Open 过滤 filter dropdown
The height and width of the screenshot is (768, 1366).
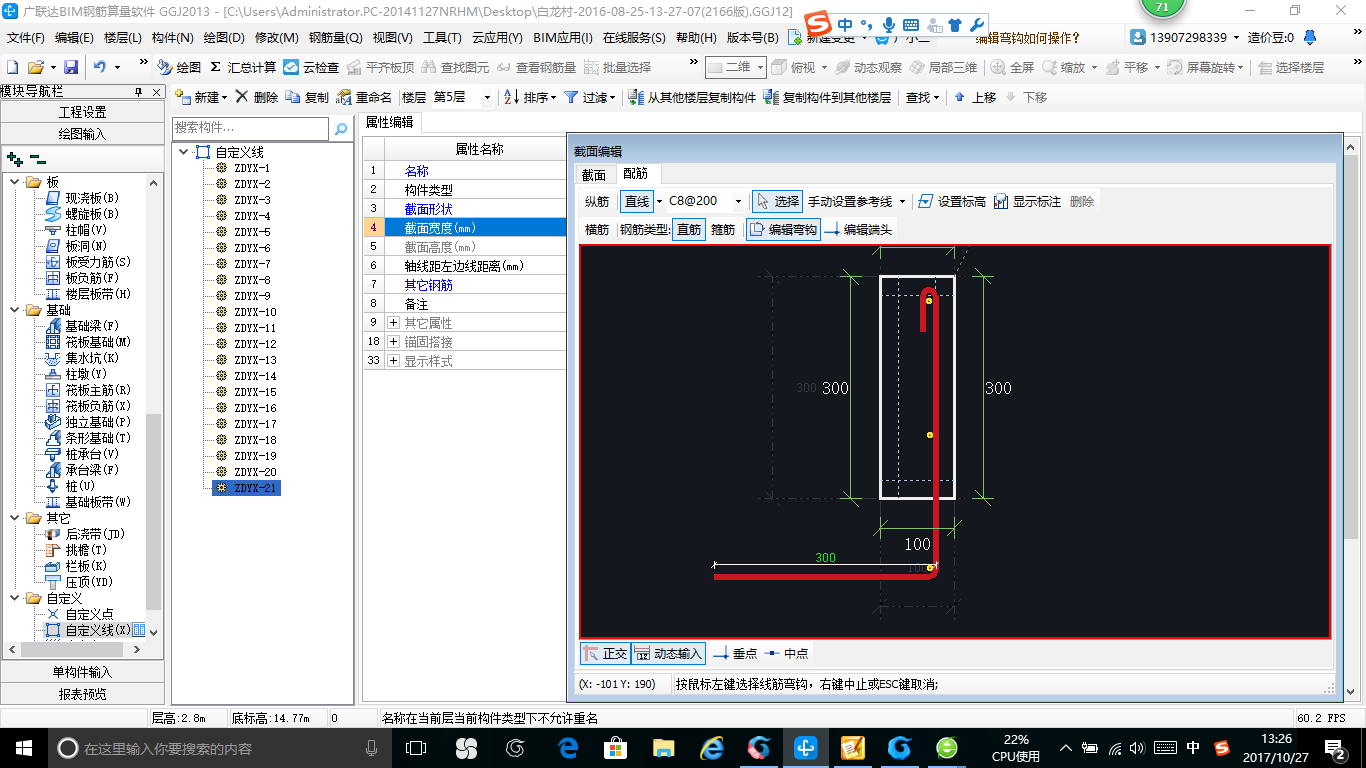(591, 97)
